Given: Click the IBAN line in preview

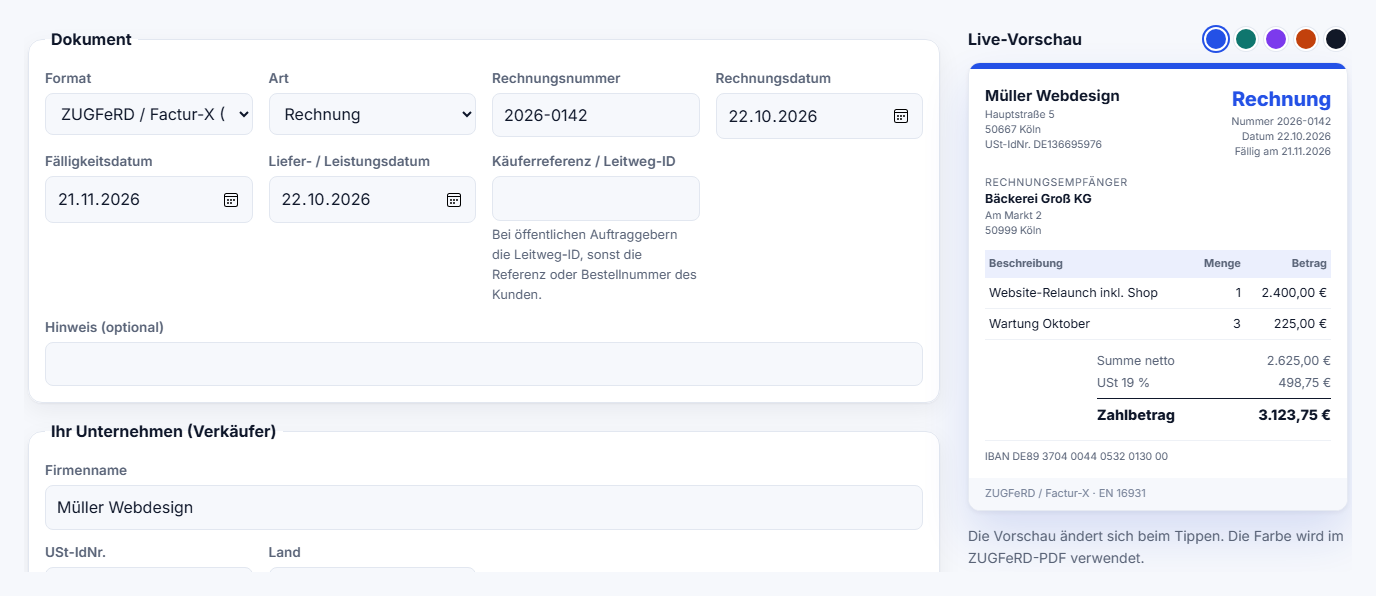Looking at the screenshot, I should pyautogui.click(x=1076, y=456).
